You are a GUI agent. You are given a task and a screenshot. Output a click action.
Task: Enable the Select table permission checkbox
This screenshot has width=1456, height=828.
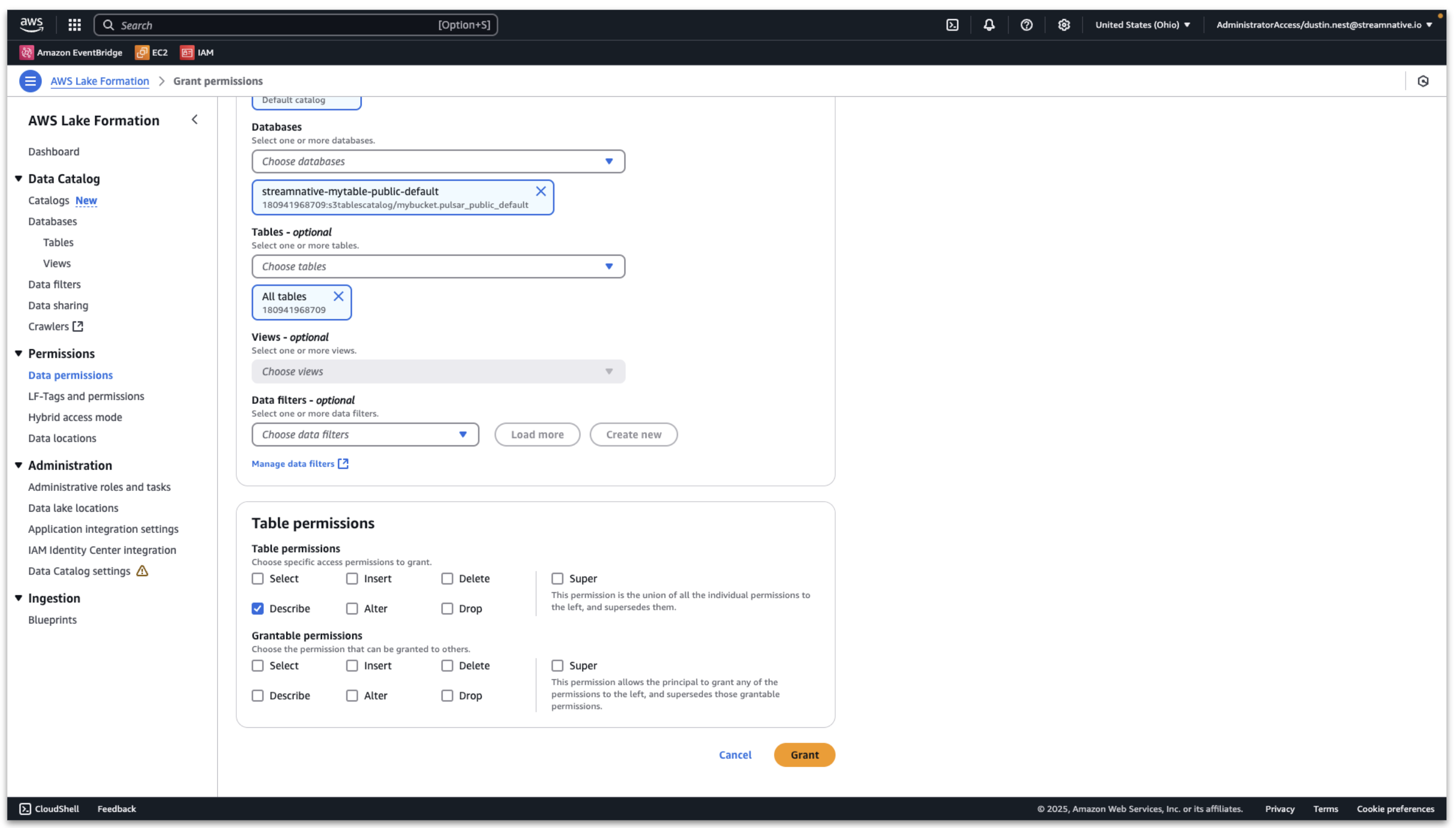pyautogui.click(x=258, y=578)
